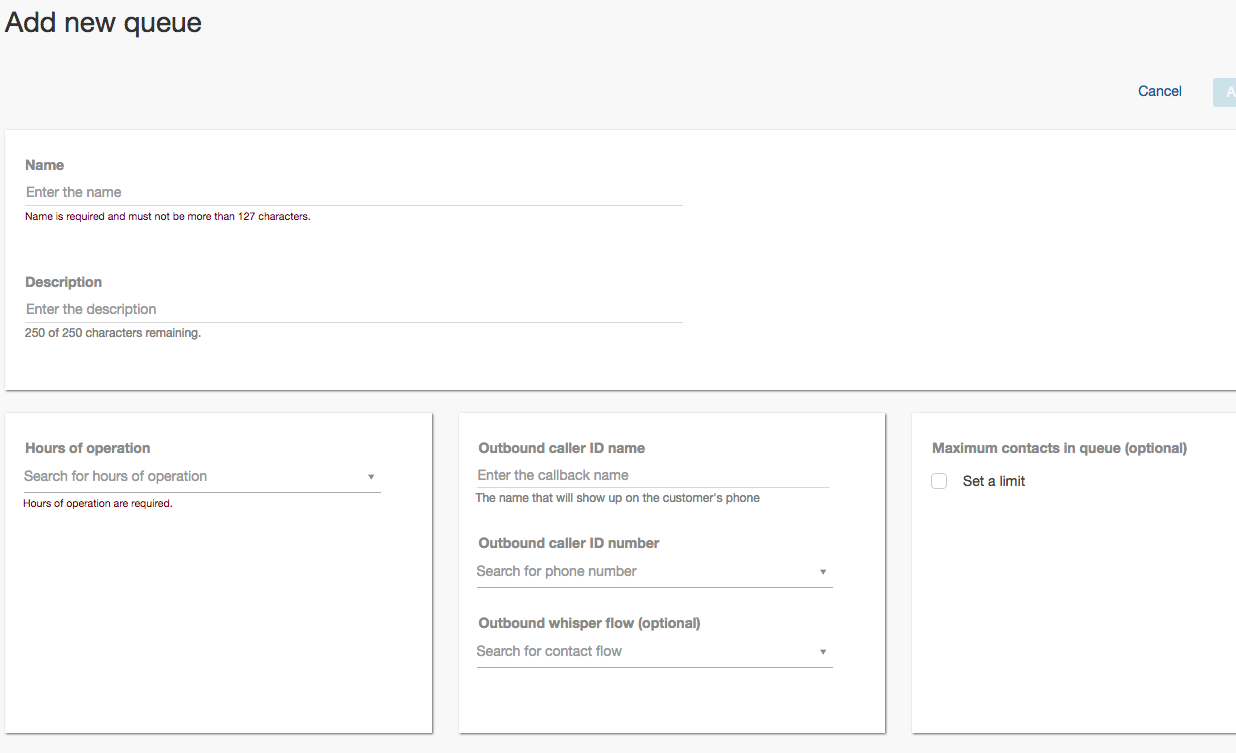
Task: Focus the 'Enter the name' field
Action: point(353,192)
